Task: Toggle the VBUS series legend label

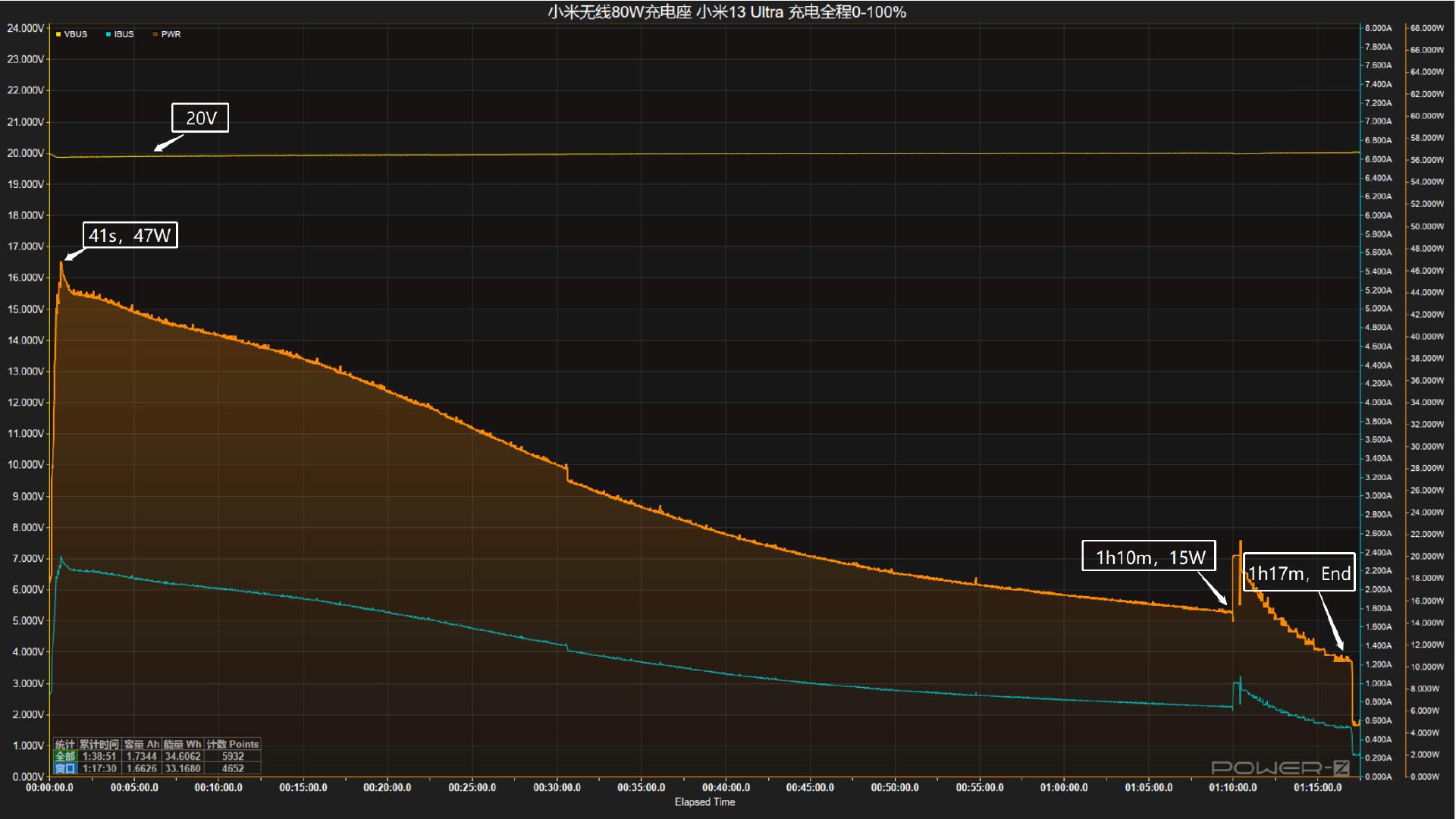Action: 76,34
